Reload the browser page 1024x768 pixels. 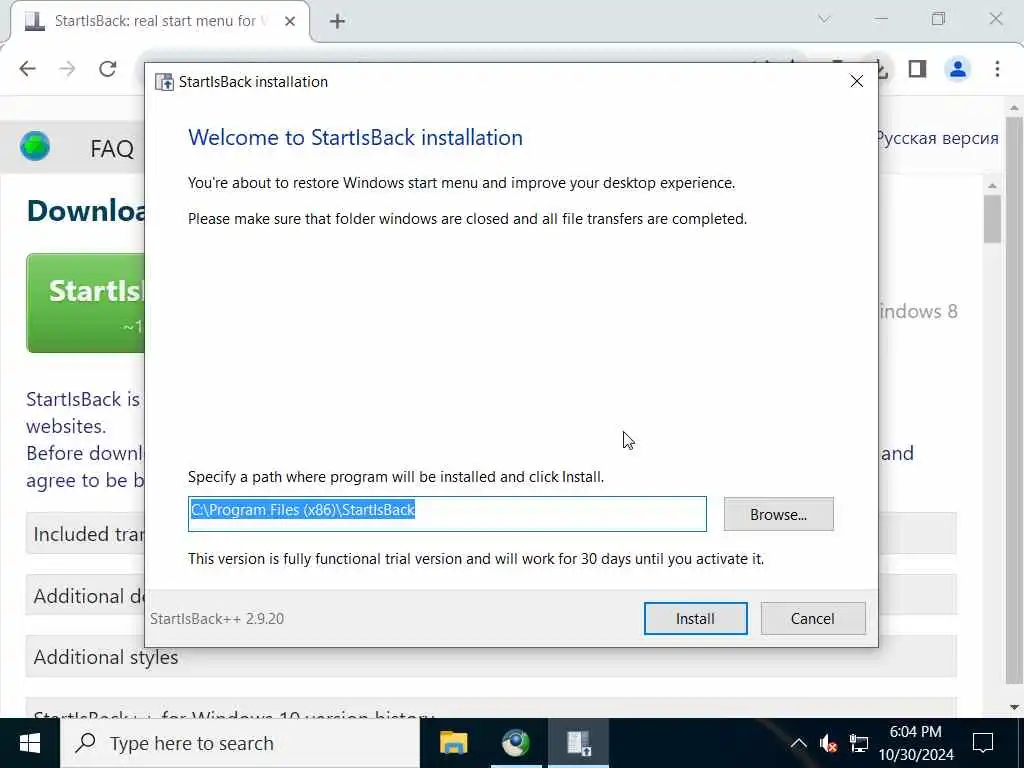[108, 69]
